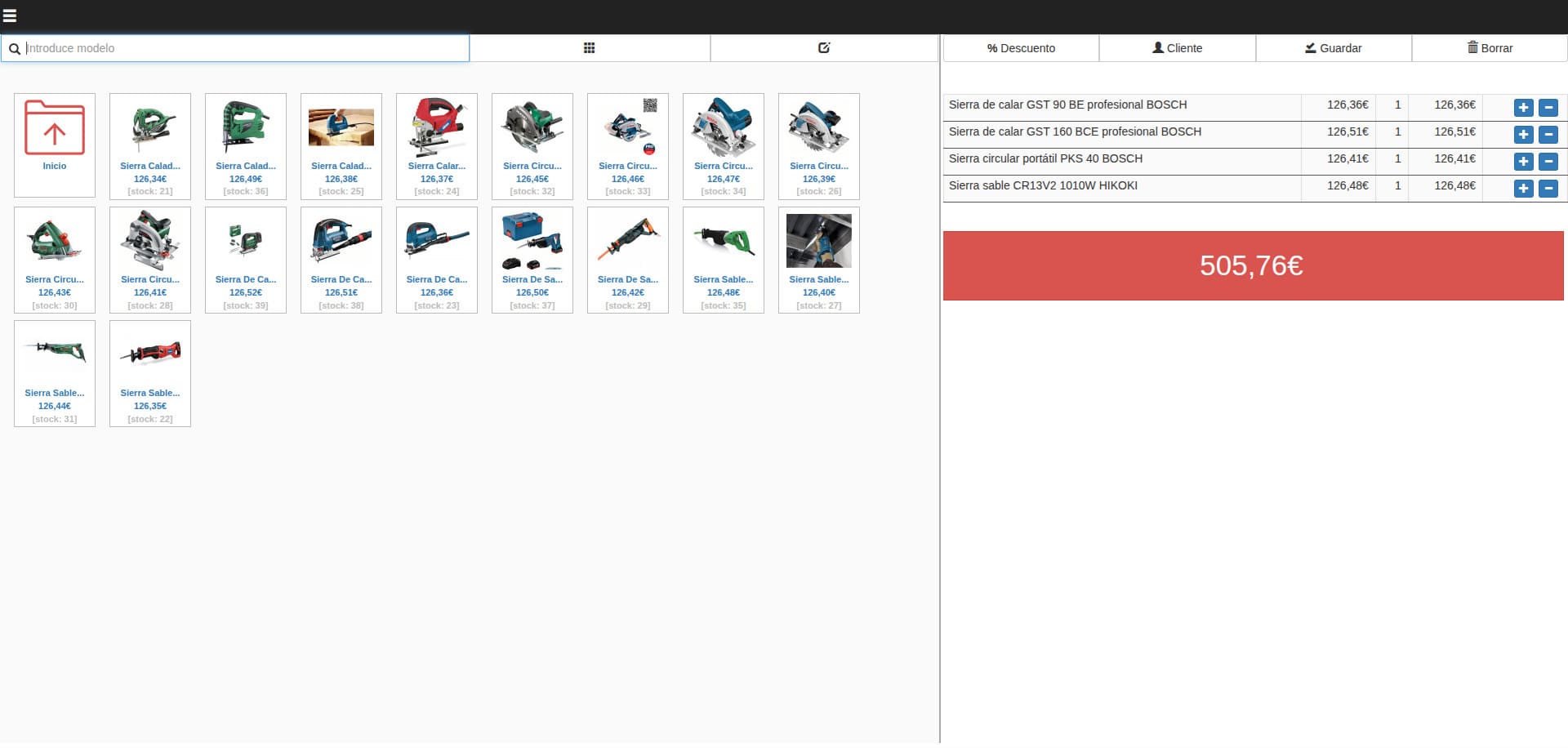
Task: Click the grid view icon
Action: 589,48
